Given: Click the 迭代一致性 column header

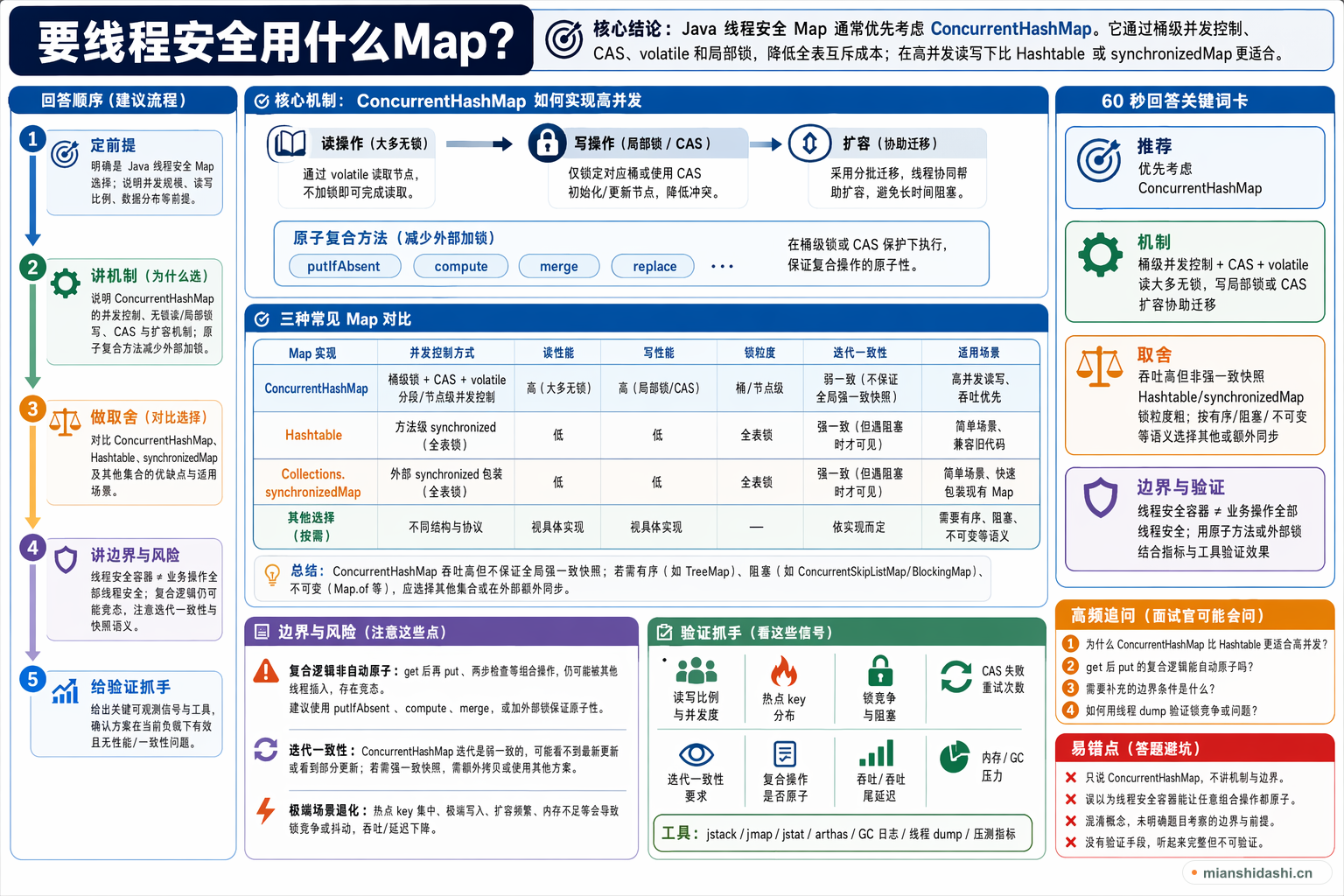Looking at the screenshot, I should [x=860, y=353].
